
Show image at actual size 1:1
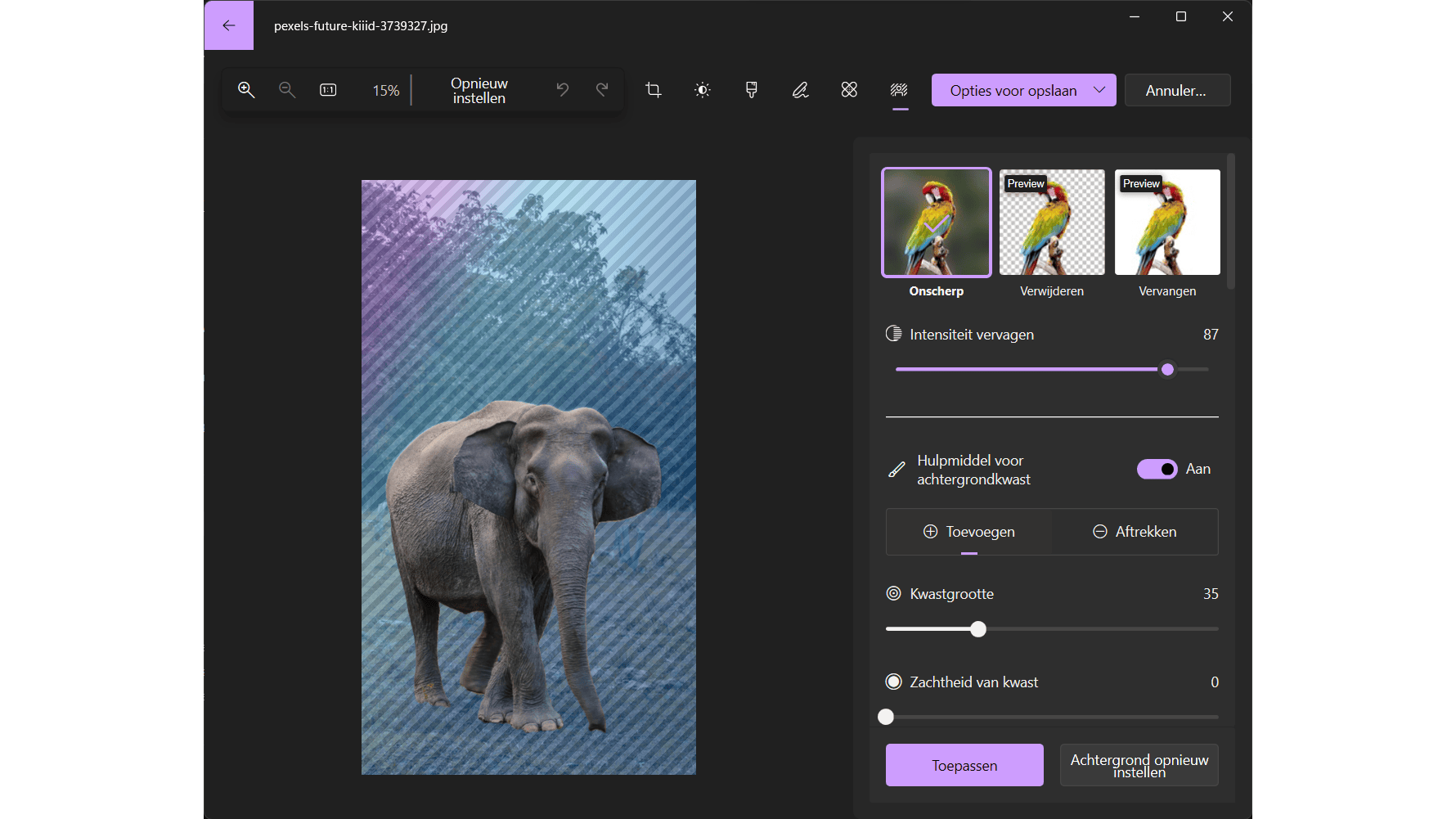(328, 90)
